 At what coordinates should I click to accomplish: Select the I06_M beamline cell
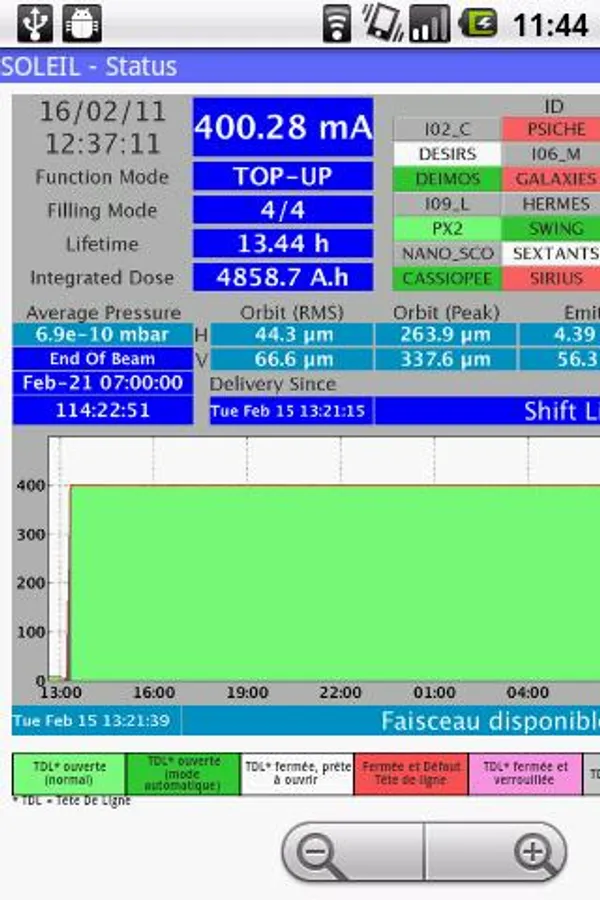[552, 154]
